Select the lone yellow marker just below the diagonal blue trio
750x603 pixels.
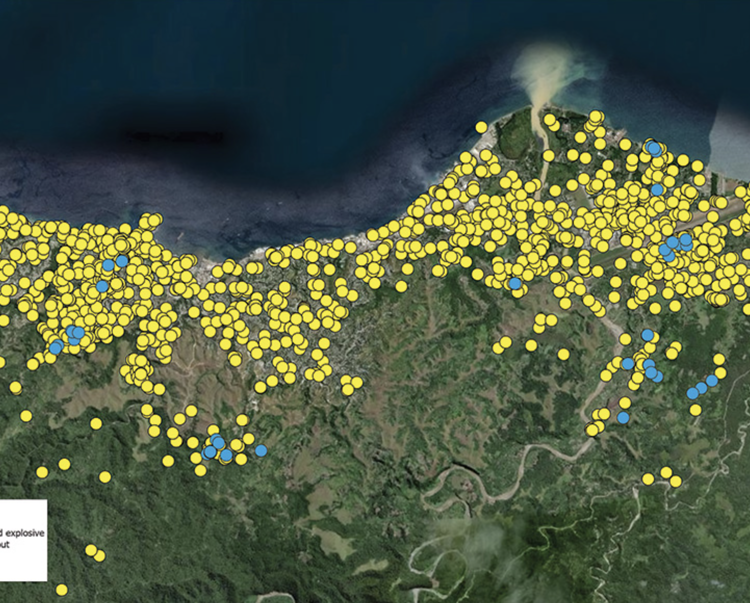(696, 410)
